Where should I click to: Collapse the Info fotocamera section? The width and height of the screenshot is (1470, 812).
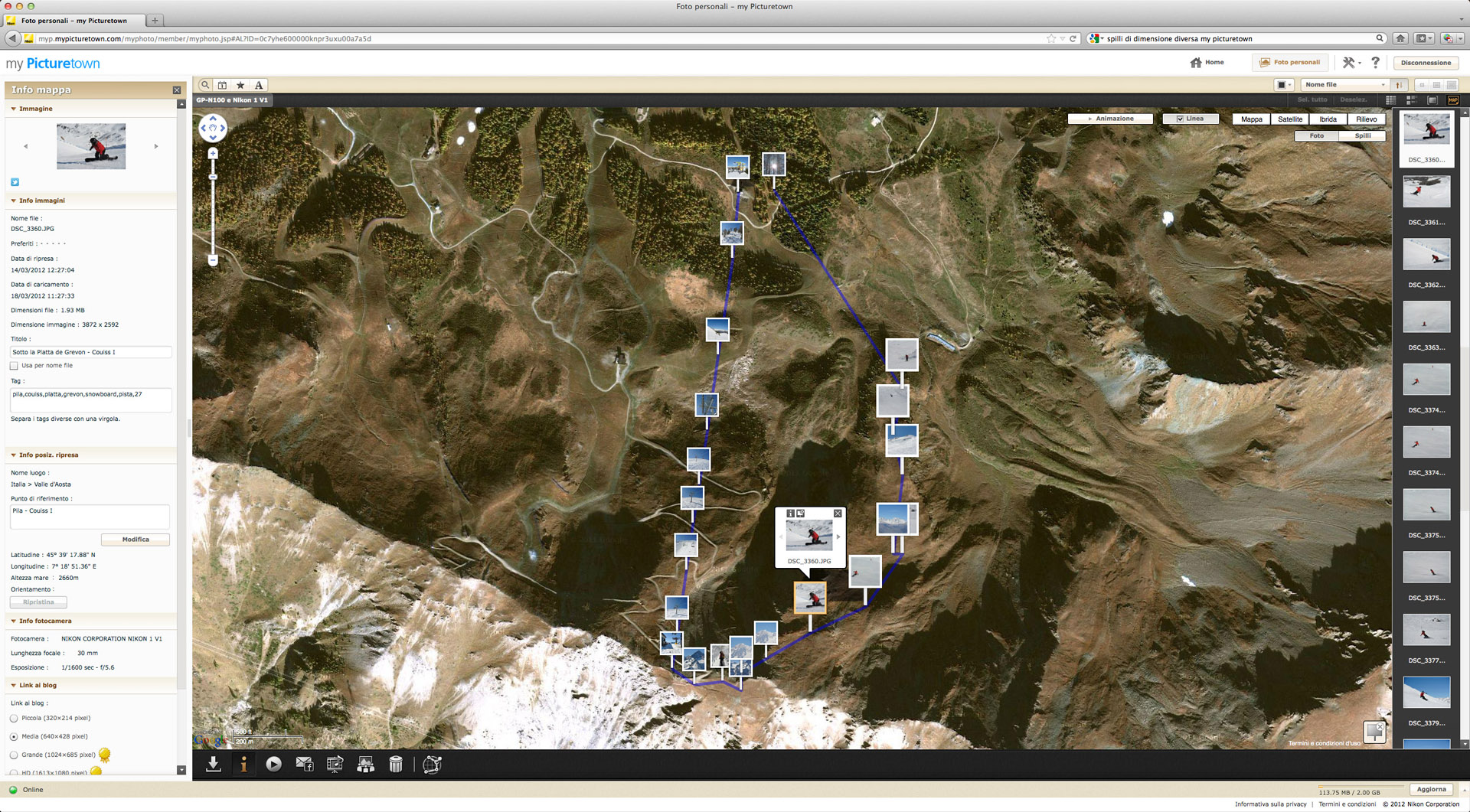point(14,621)
